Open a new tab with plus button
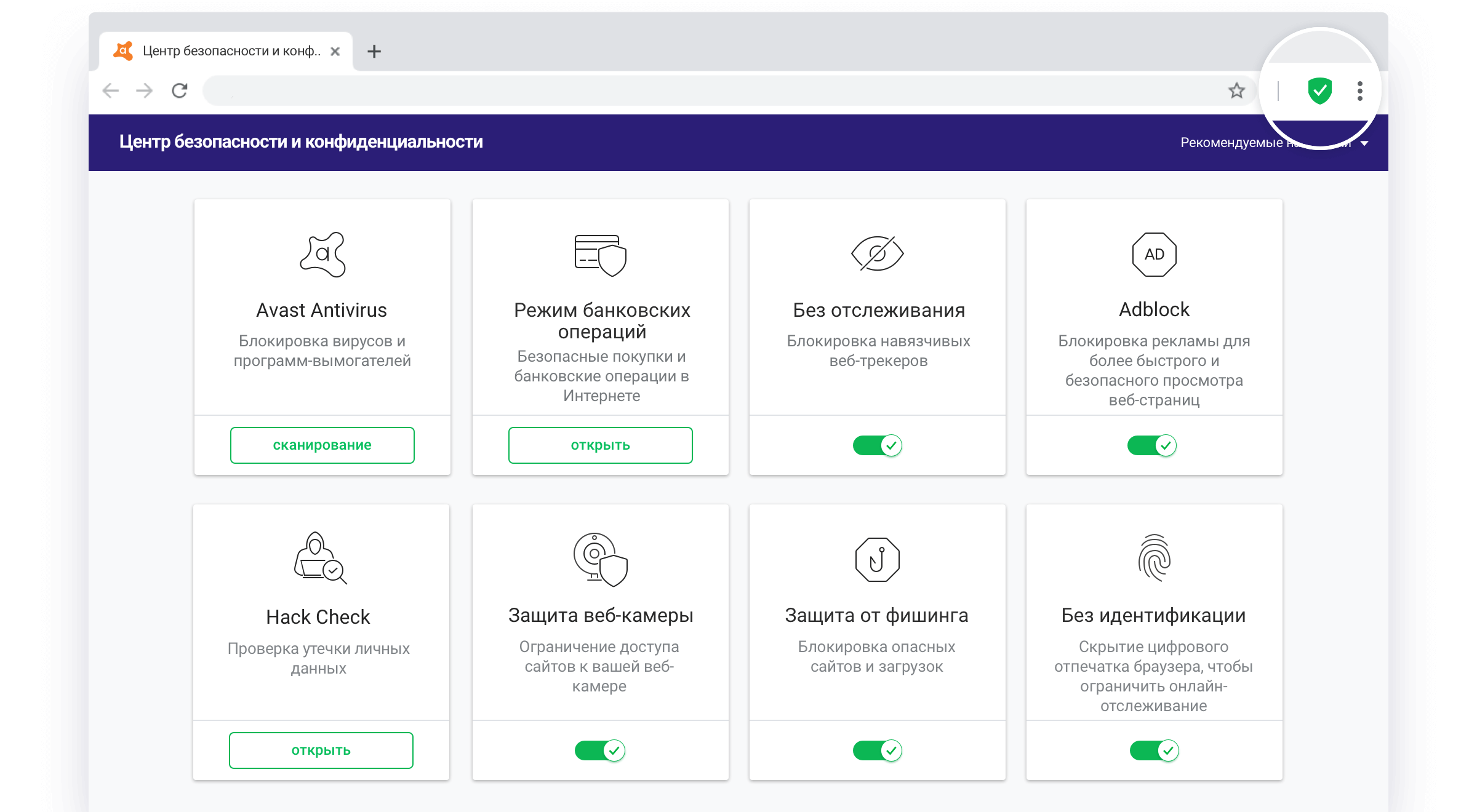The height and width of the screenshot is (812, 1477). 374,51
